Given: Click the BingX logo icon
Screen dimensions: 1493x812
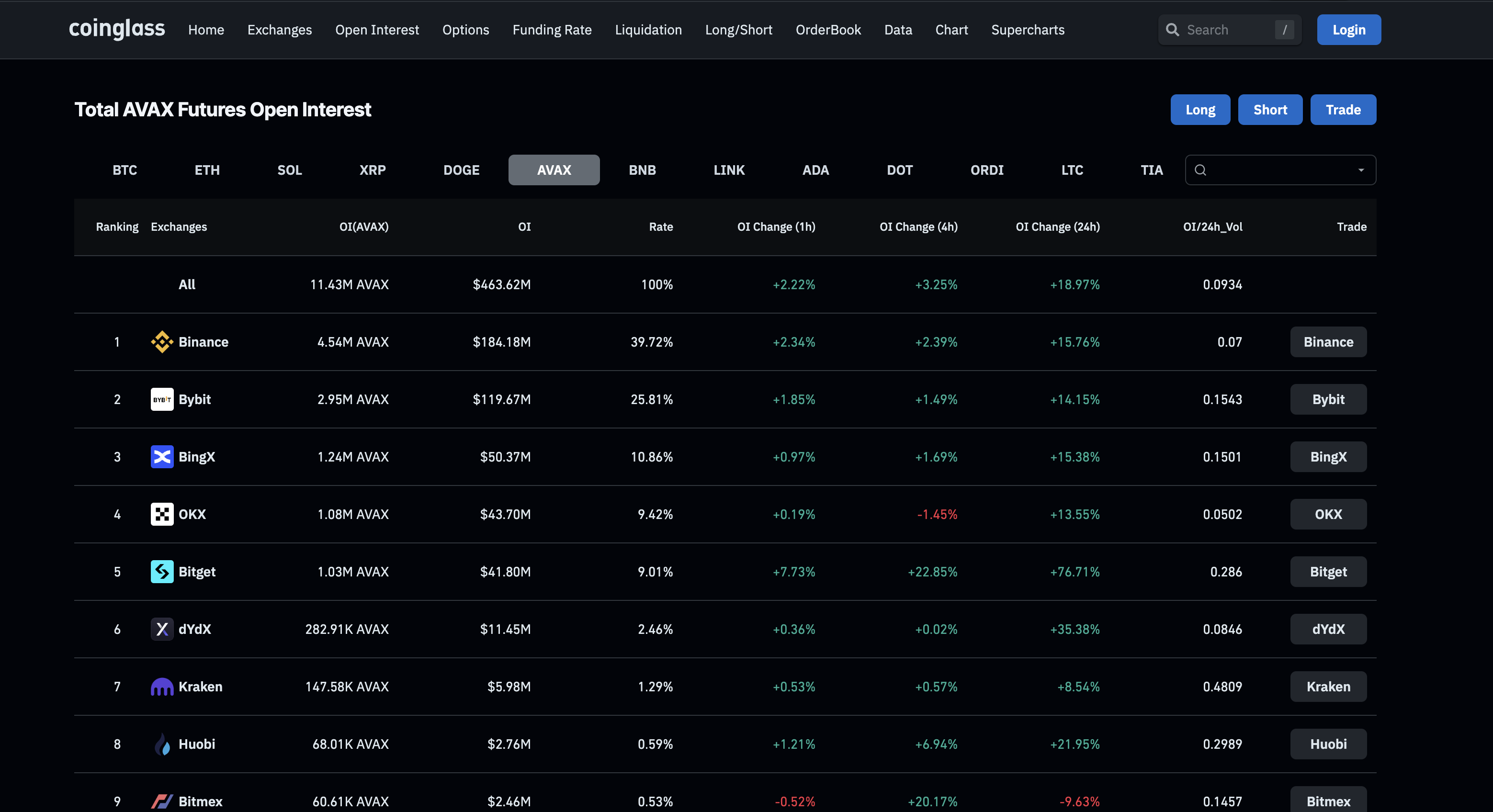Looking at the screenshot, I should (x=162, y=457).
